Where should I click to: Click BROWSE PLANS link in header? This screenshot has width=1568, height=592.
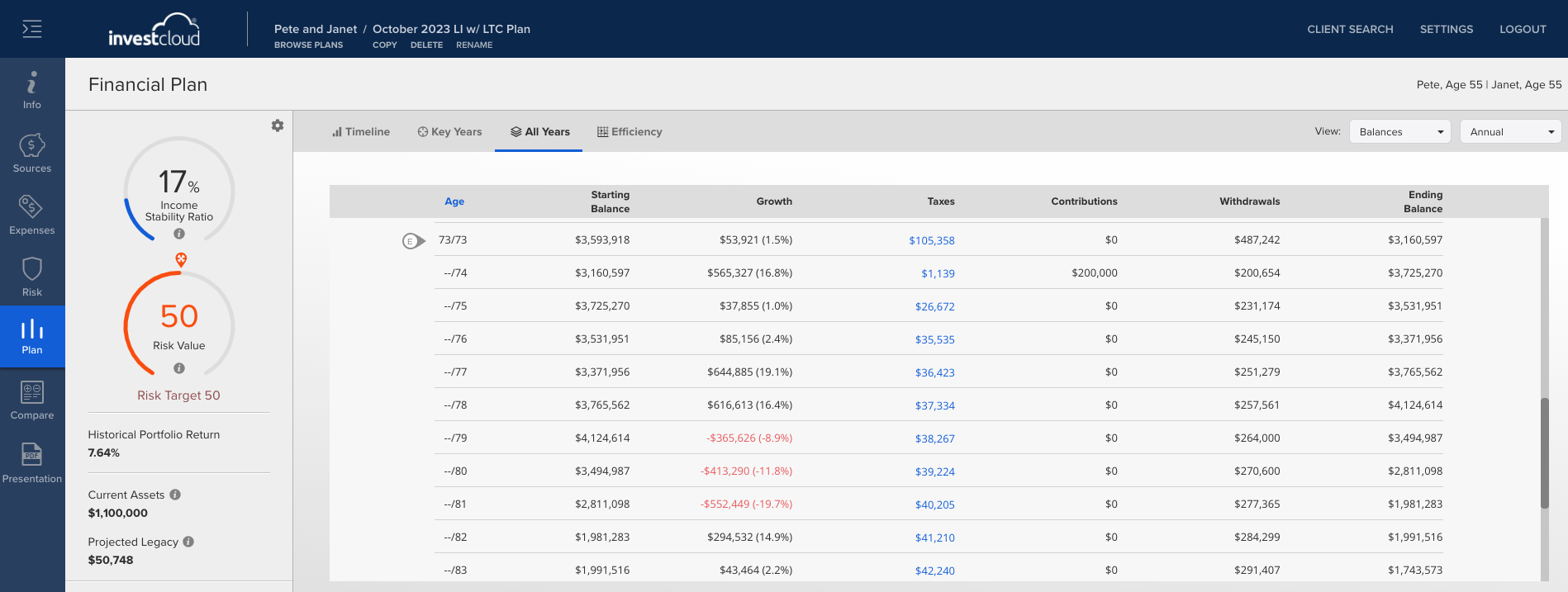coord(308,45)
